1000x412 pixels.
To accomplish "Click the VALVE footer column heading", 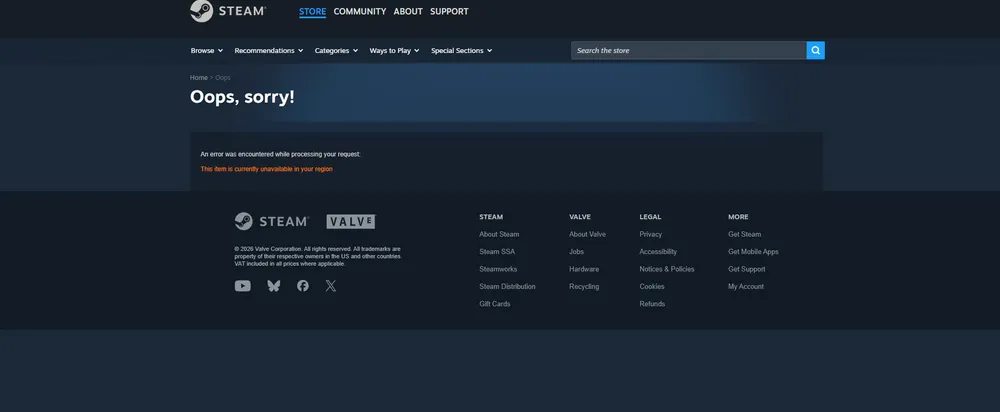I will point(580,217).
